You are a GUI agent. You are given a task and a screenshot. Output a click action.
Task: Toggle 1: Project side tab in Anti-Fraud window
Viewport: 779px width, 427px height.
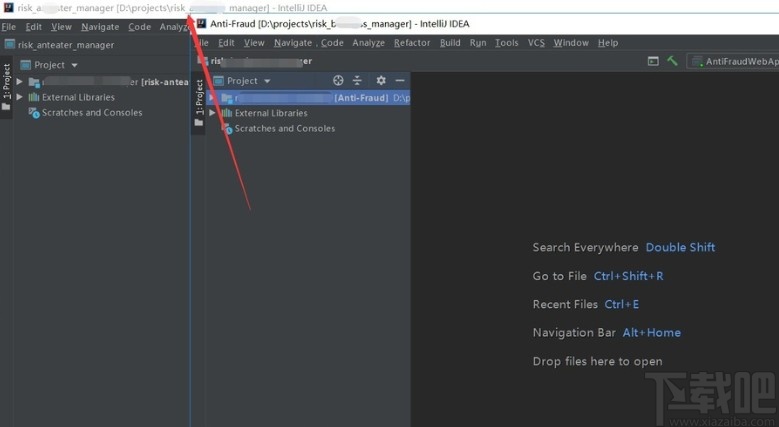click(x=199, y=103)
